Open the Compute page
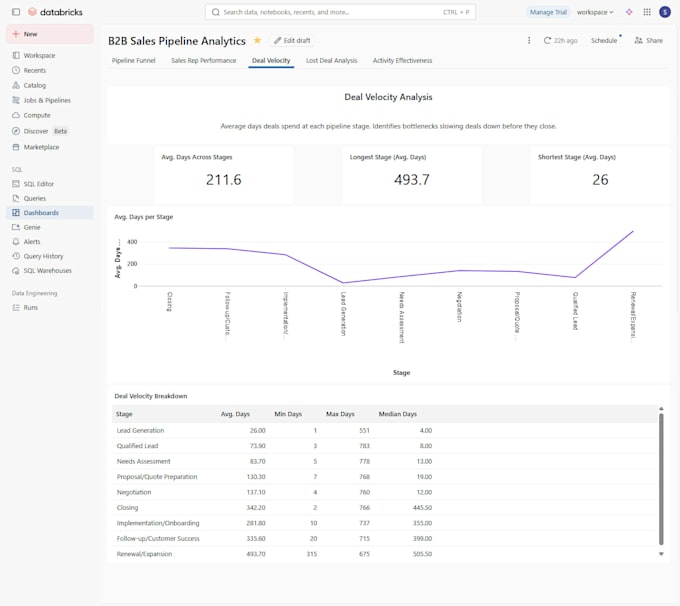The height and width of the screenshot is (606, 680). (x=49, y=115)
